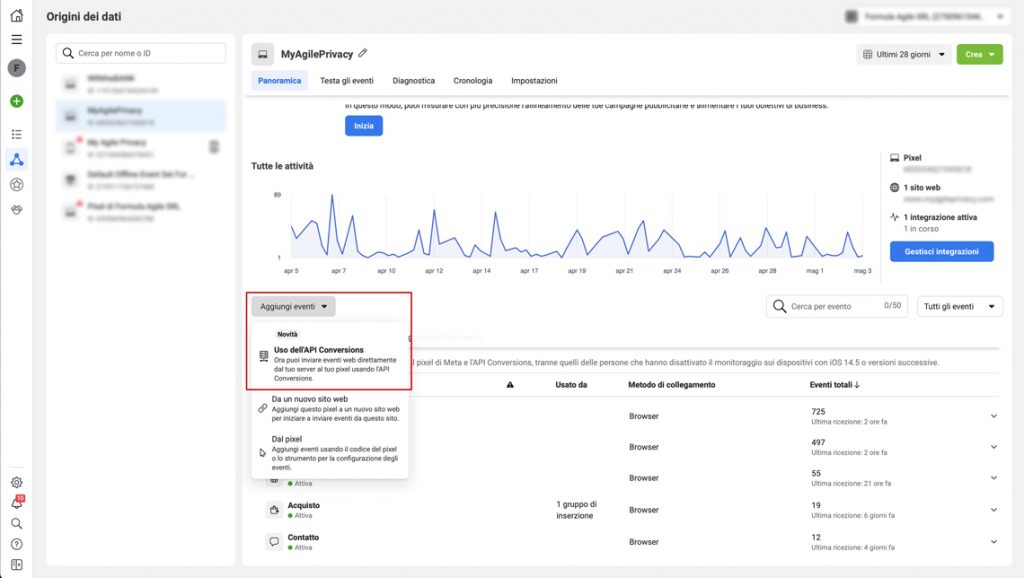
Task: Click the F profile avatar in sidebar
Action: pos(15,65)
